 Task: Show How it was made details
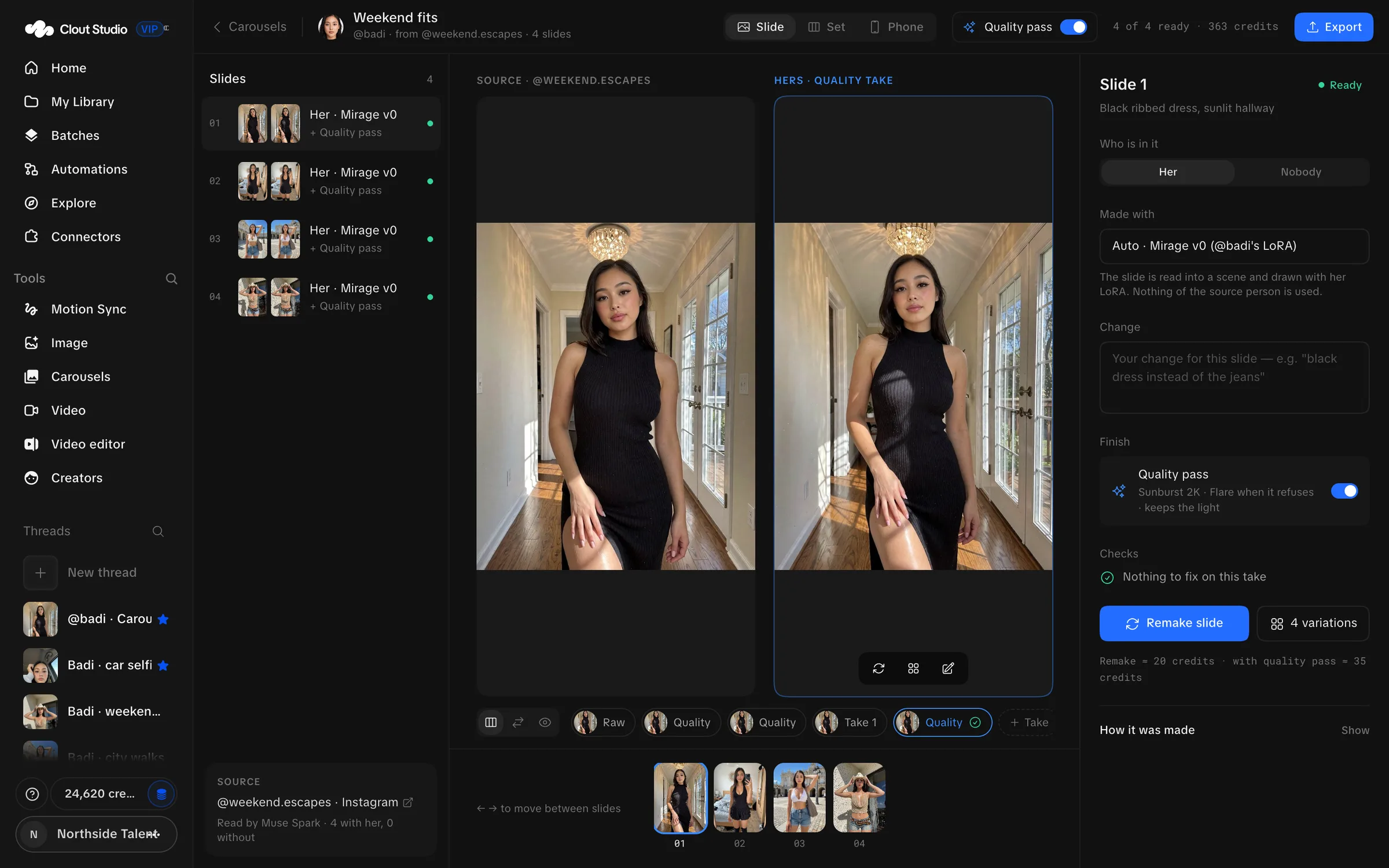1355,730
